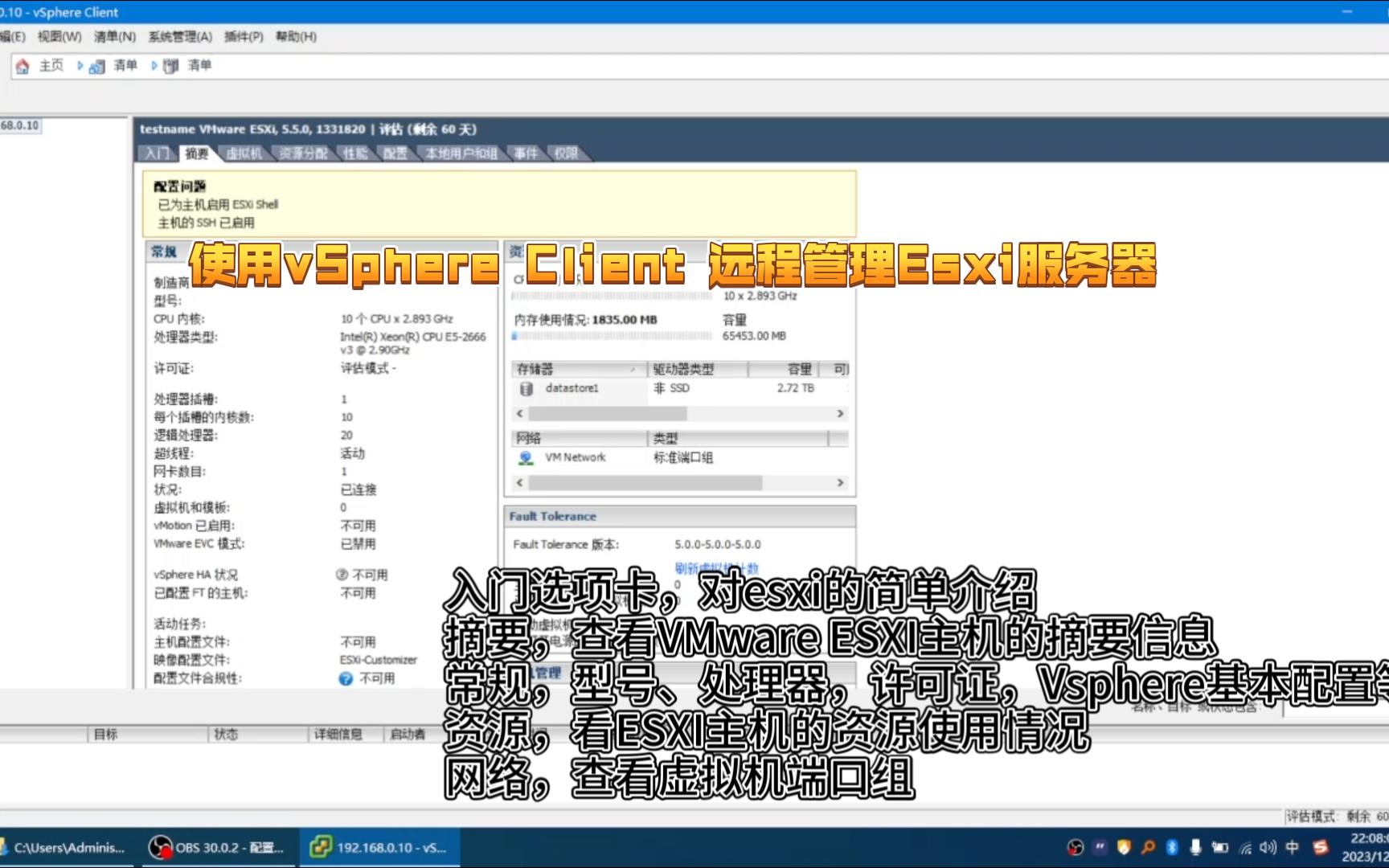Click the memory usage progress bar

pyautogui.click(x=612, y=336)
